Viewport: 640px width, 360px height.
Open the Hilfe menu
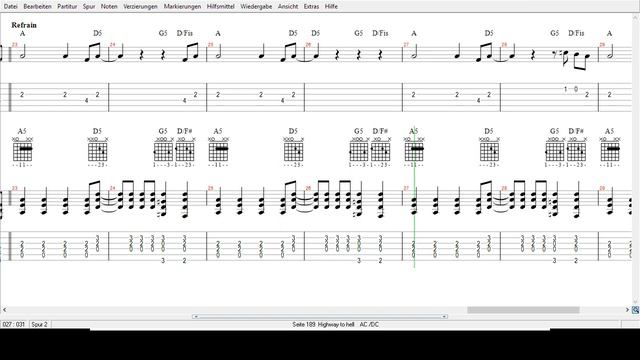tap(331, 7)
